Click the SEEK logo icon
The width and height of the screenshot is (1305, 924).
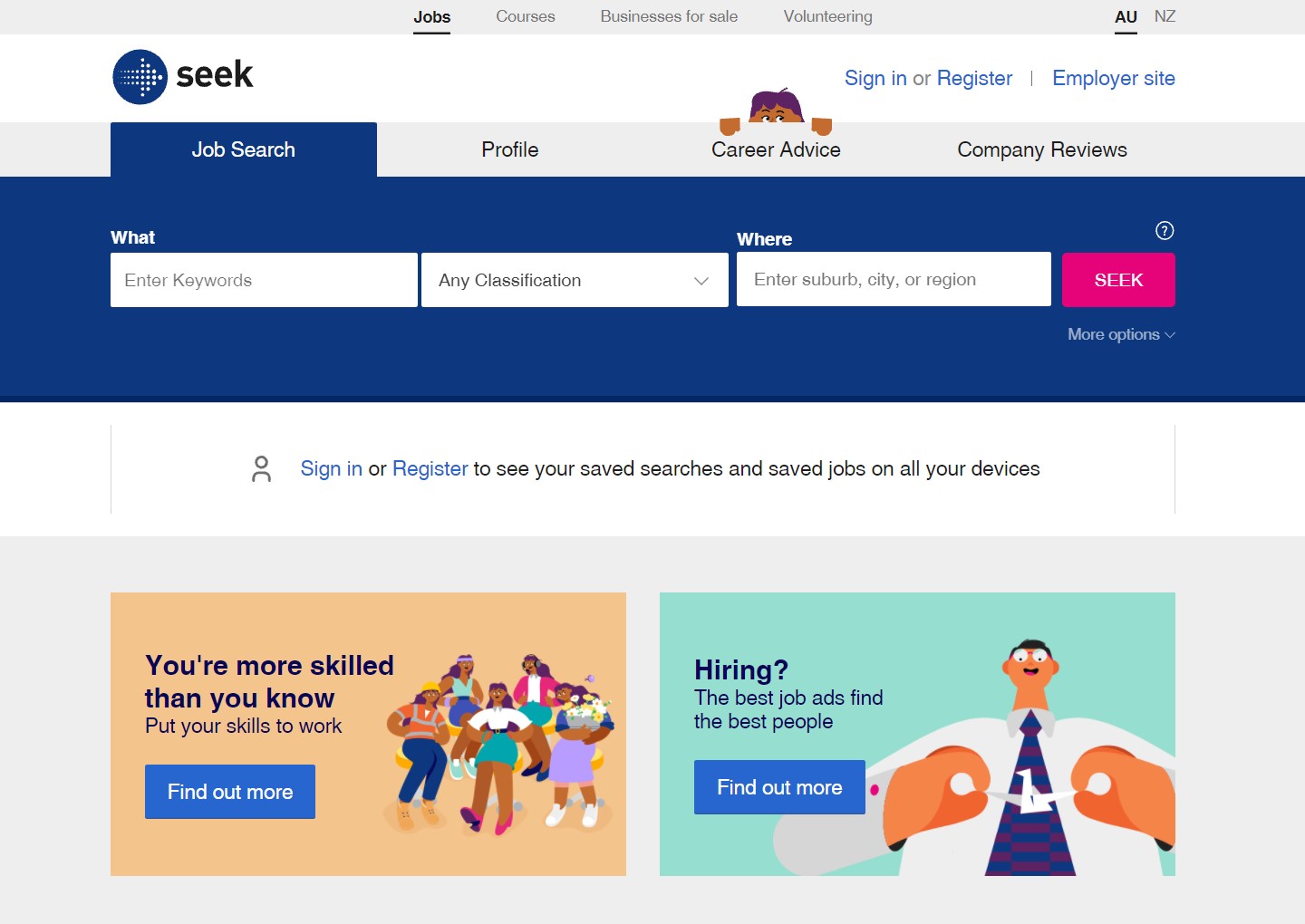click(x=140, y=77)
